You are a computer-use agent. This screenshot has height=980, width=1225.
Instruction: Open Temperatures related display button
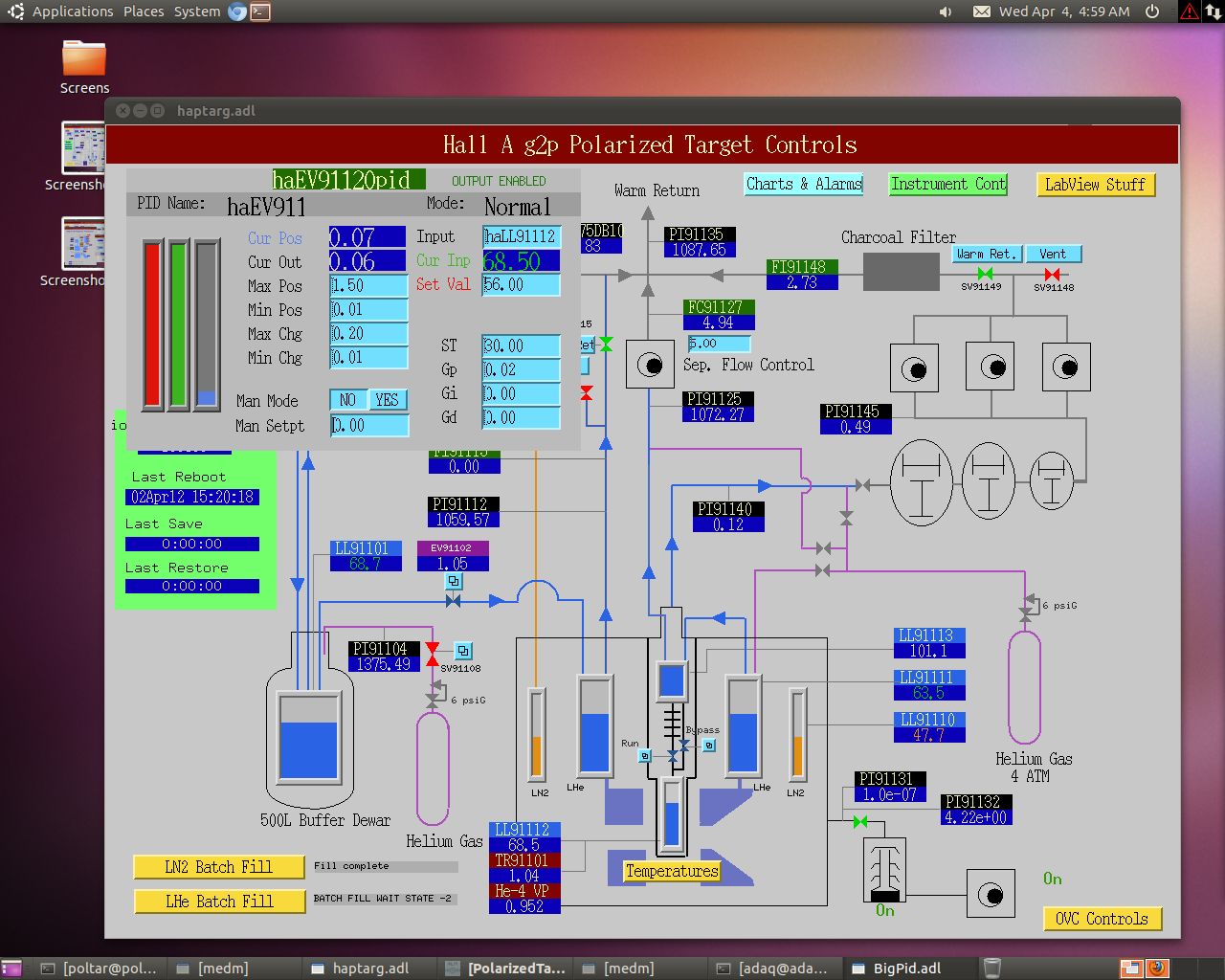672,871
